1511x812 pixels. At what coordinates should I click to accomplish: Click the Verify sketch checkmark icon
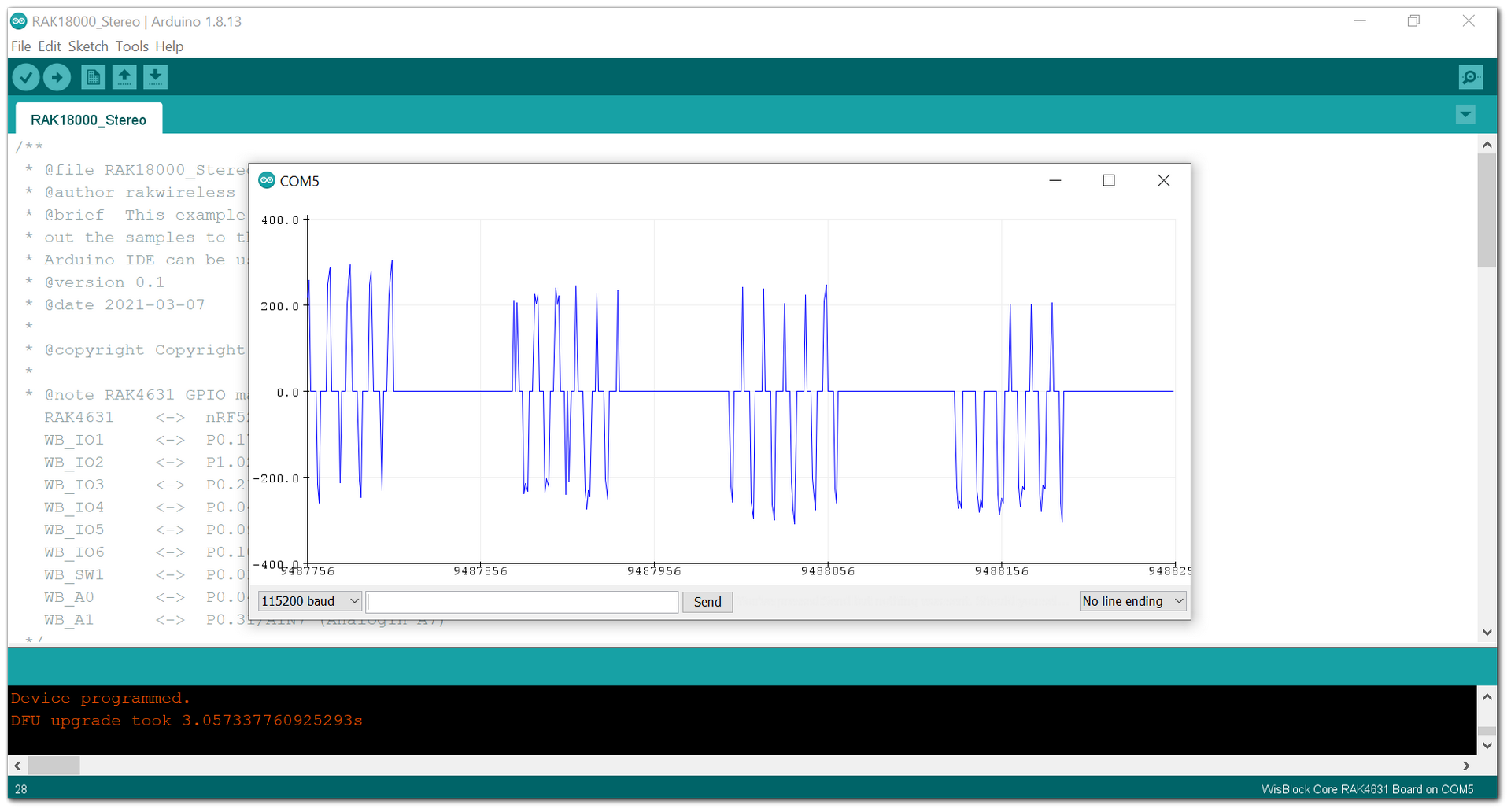click(26, 77)
